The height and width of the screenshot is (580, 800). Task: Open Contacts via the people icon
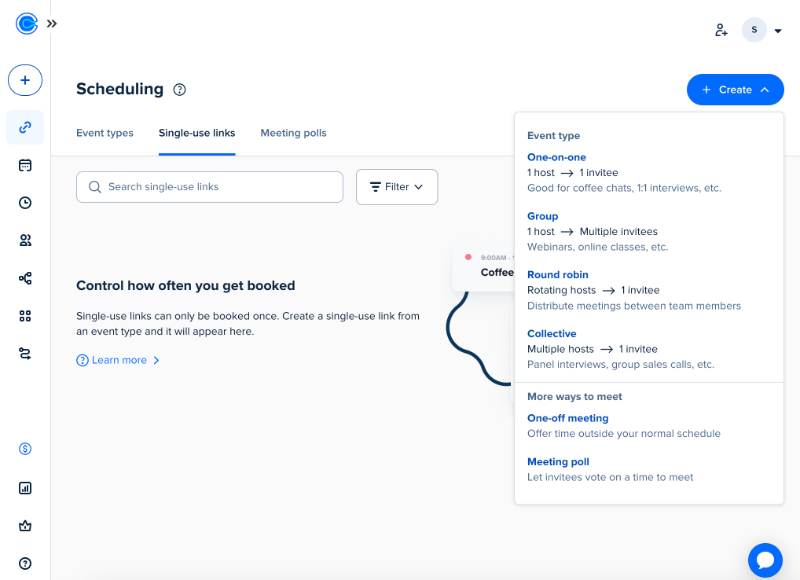(x=25, y=240)
